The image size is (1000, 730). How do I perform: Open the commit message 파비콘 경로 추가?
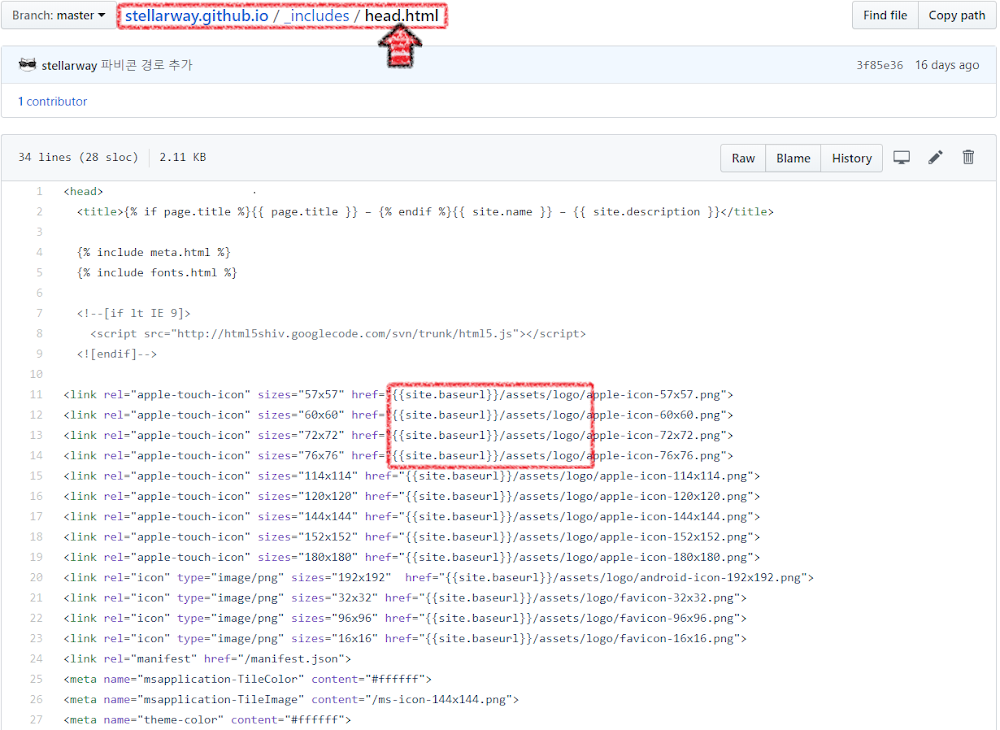147,64
